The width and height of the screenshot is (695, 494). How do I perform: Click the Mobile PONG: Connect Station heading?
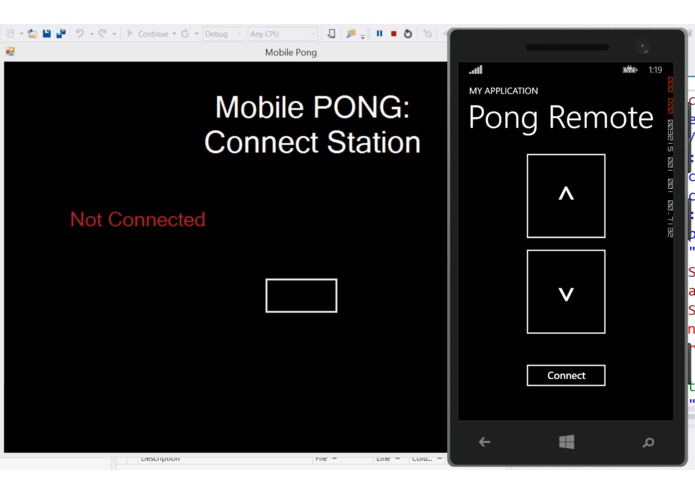312,124
